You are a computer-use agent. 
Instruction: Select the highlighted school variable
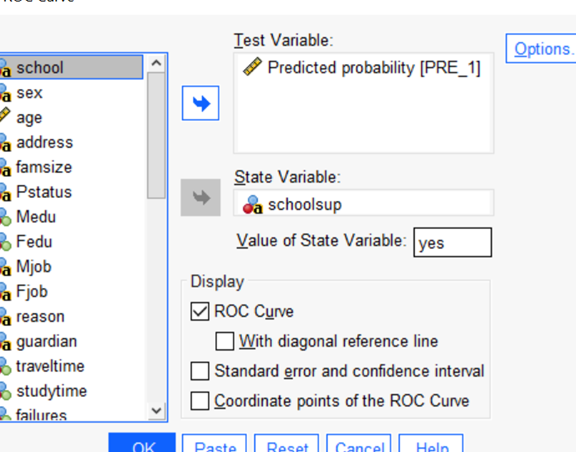coord(72,67)
